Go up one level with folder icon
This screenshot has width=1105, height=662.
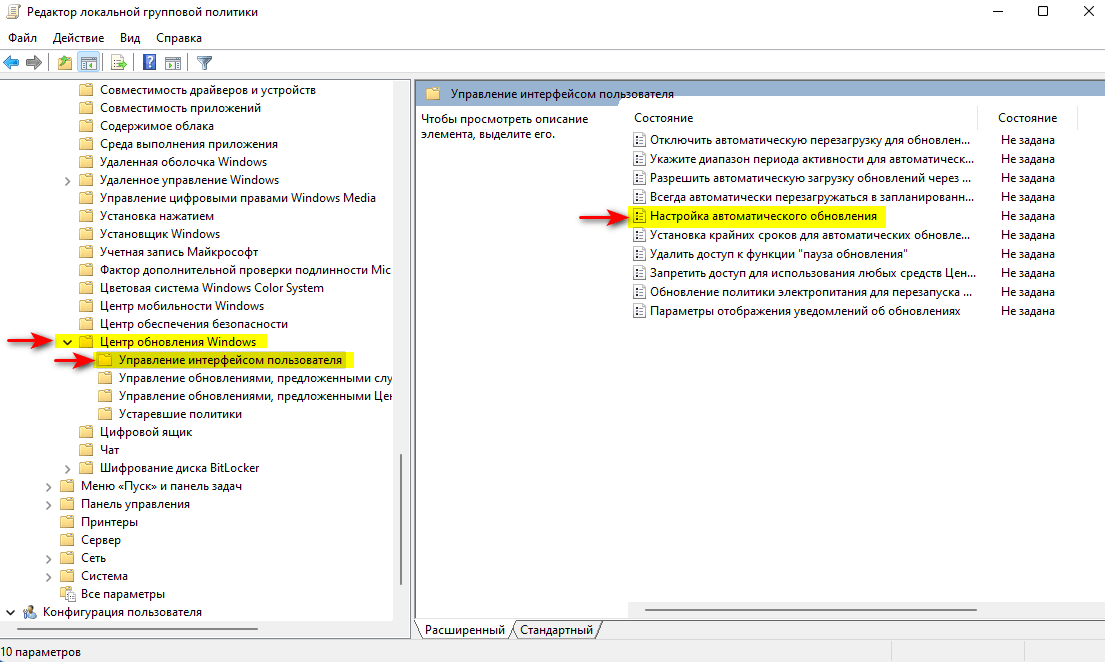[x=65, y=63]
